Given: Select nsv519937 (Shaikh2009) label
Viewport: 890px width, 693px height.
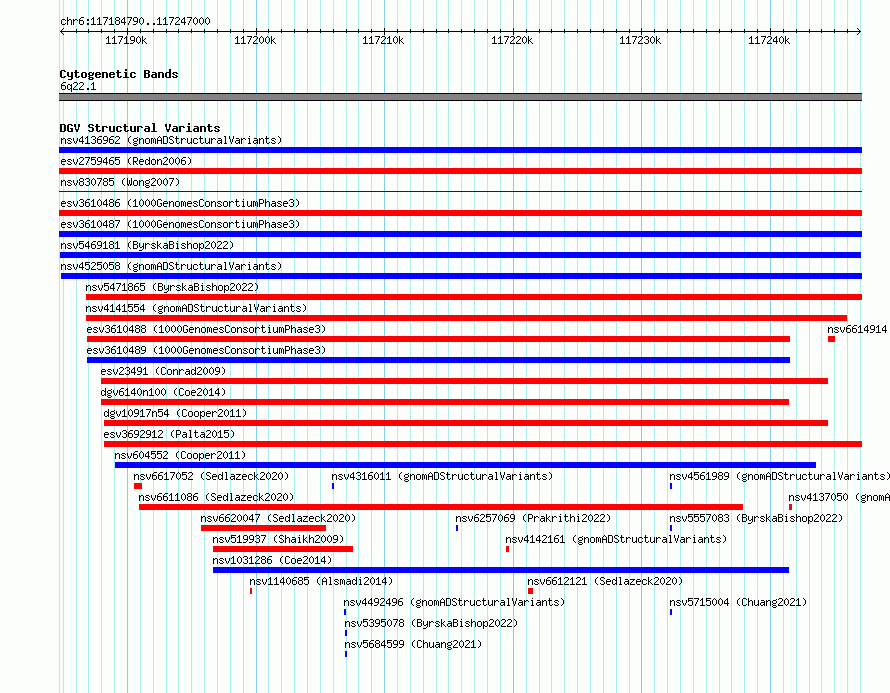Looking at the screenshot, I should coord(278,539).
